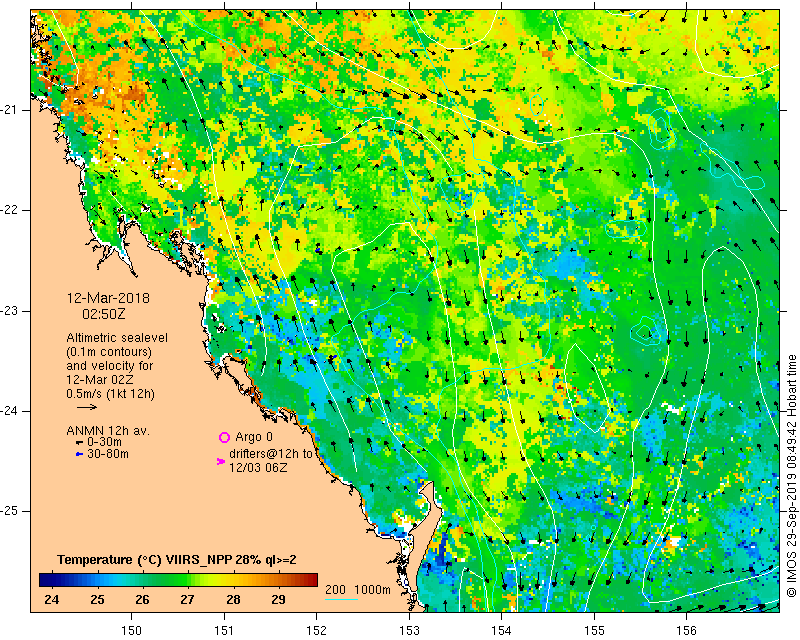This screenshot has width=800, height=640.
Task: Click the longitude axis label 150
Action: pos(132,631)
